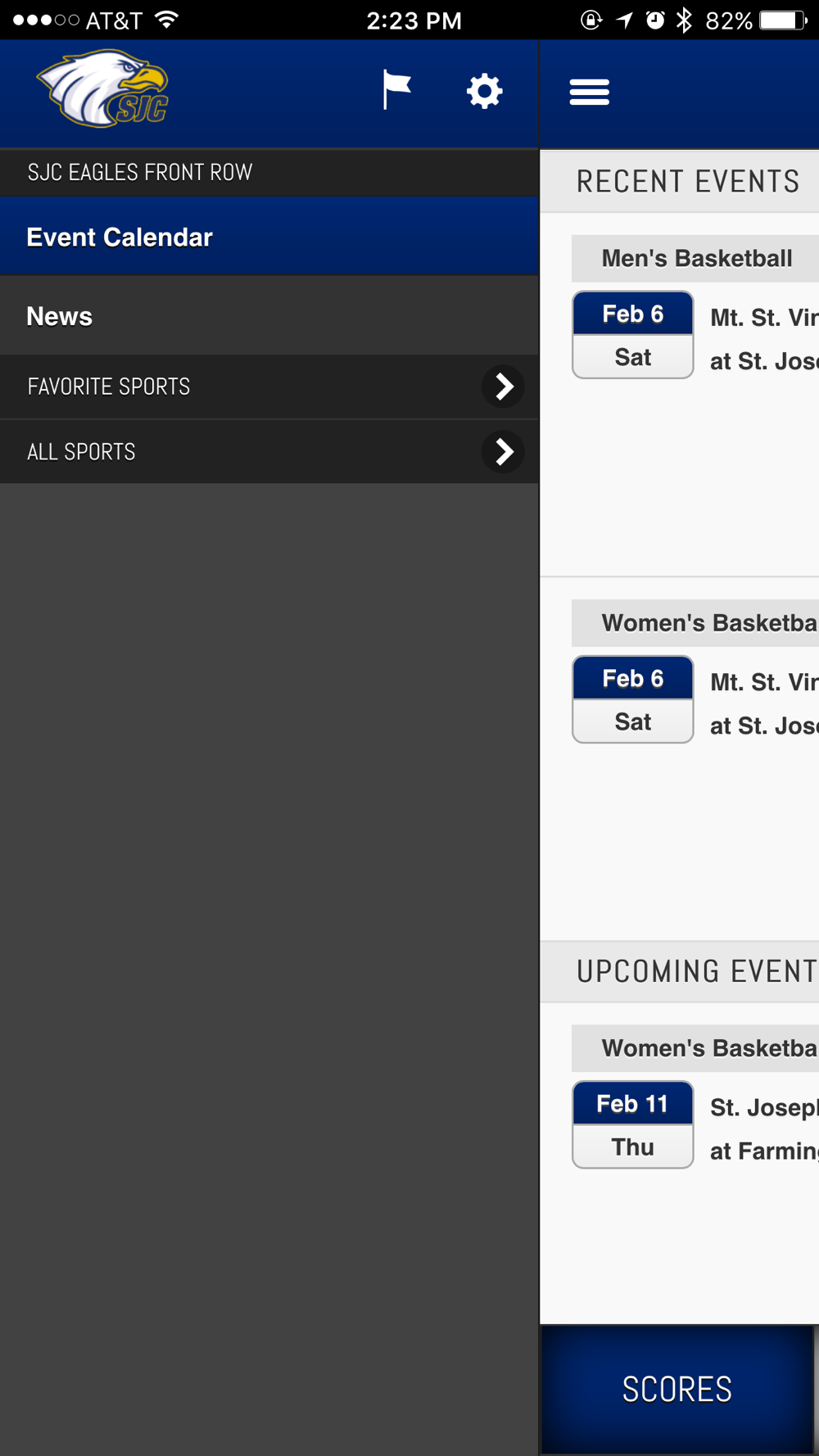819x1456 pixels.
Task: Toggle the hamburger menu icon
Action: click(590, 92)
